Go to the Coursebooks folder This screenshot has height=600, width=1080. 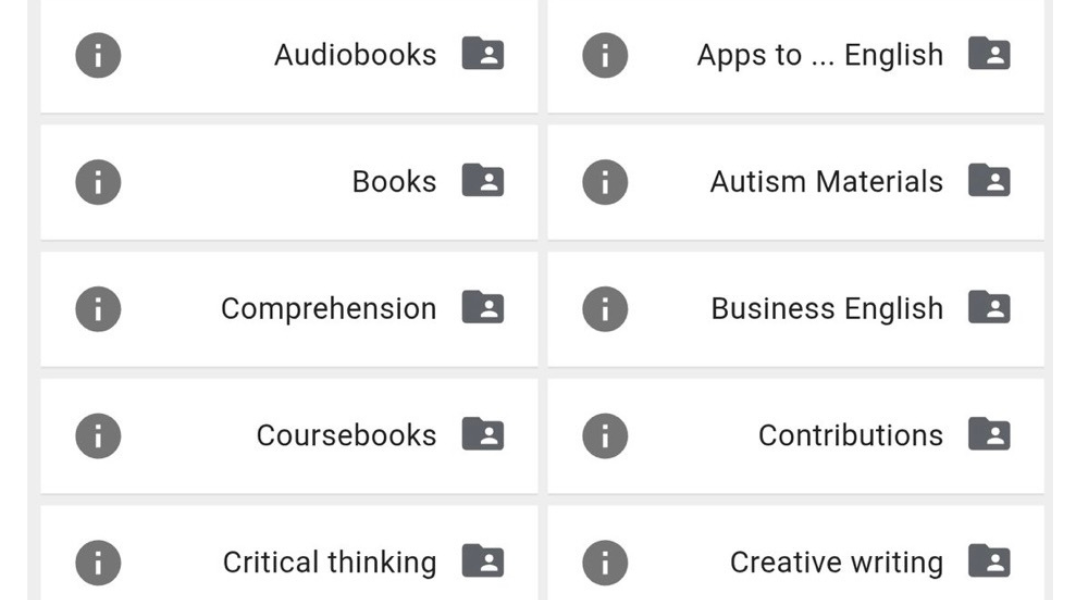[x=346, y=436]
